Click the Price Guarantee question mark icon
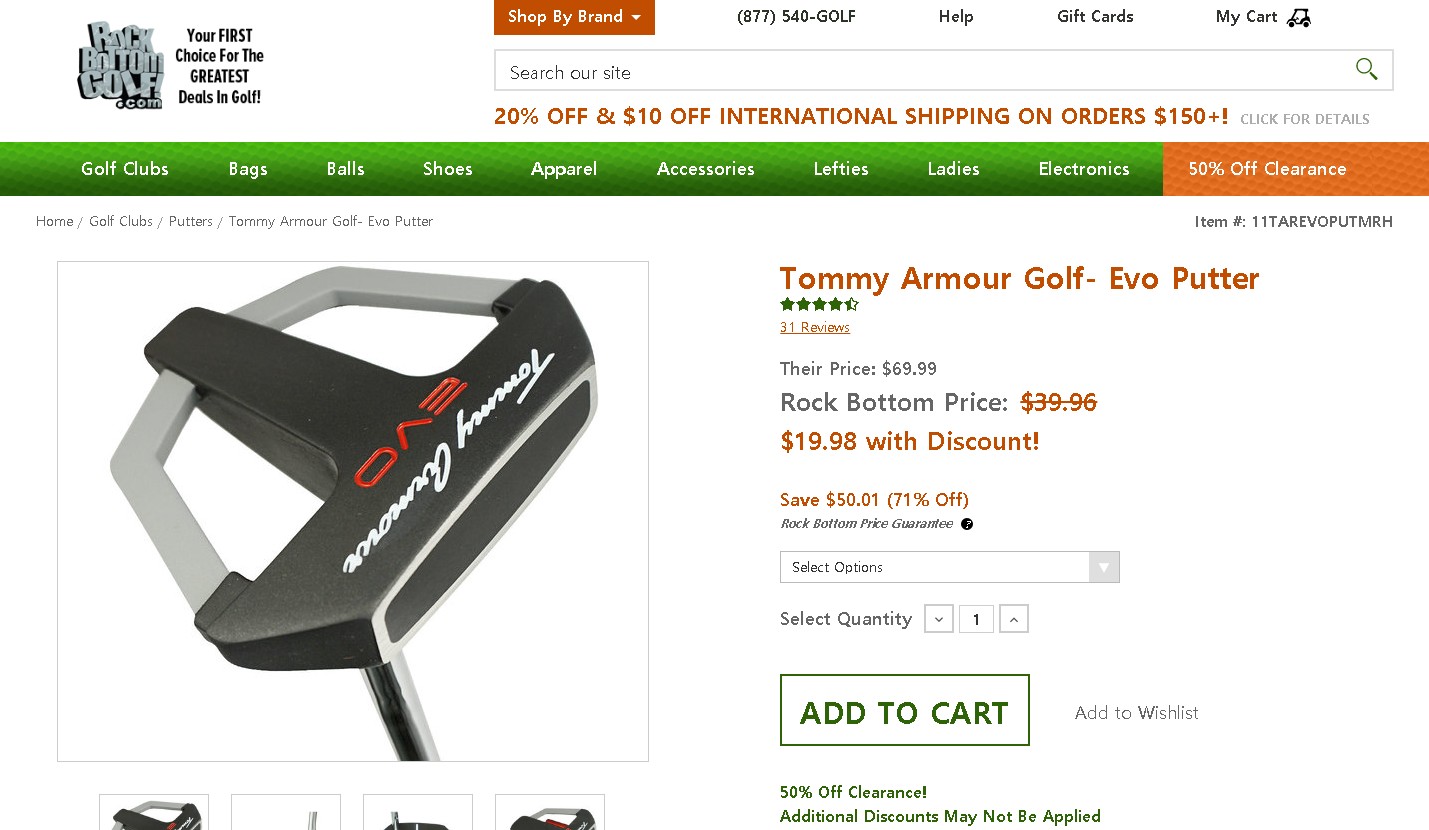Image resolution: width=1429 pixels, height=830 pixels. point(967,524)
